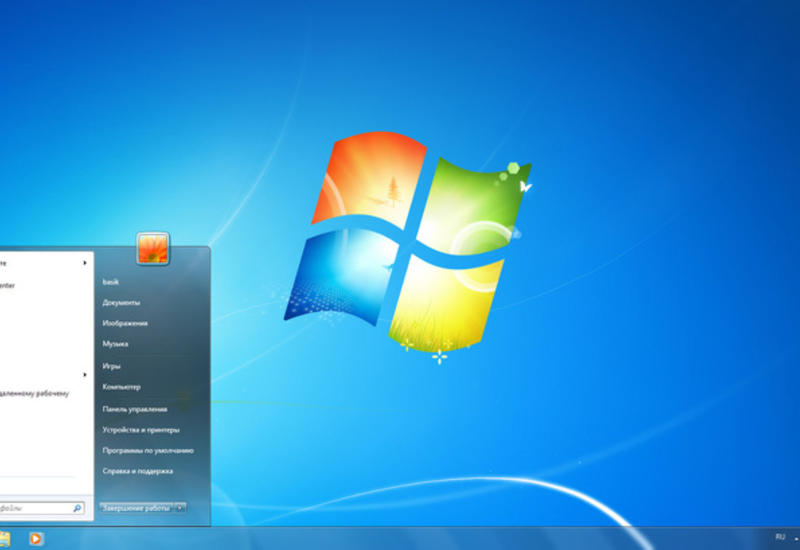This screenshot has height=550, width=800.
Task: Expand submenu arrow of the topmost program entry
Action: click(85, 263)
